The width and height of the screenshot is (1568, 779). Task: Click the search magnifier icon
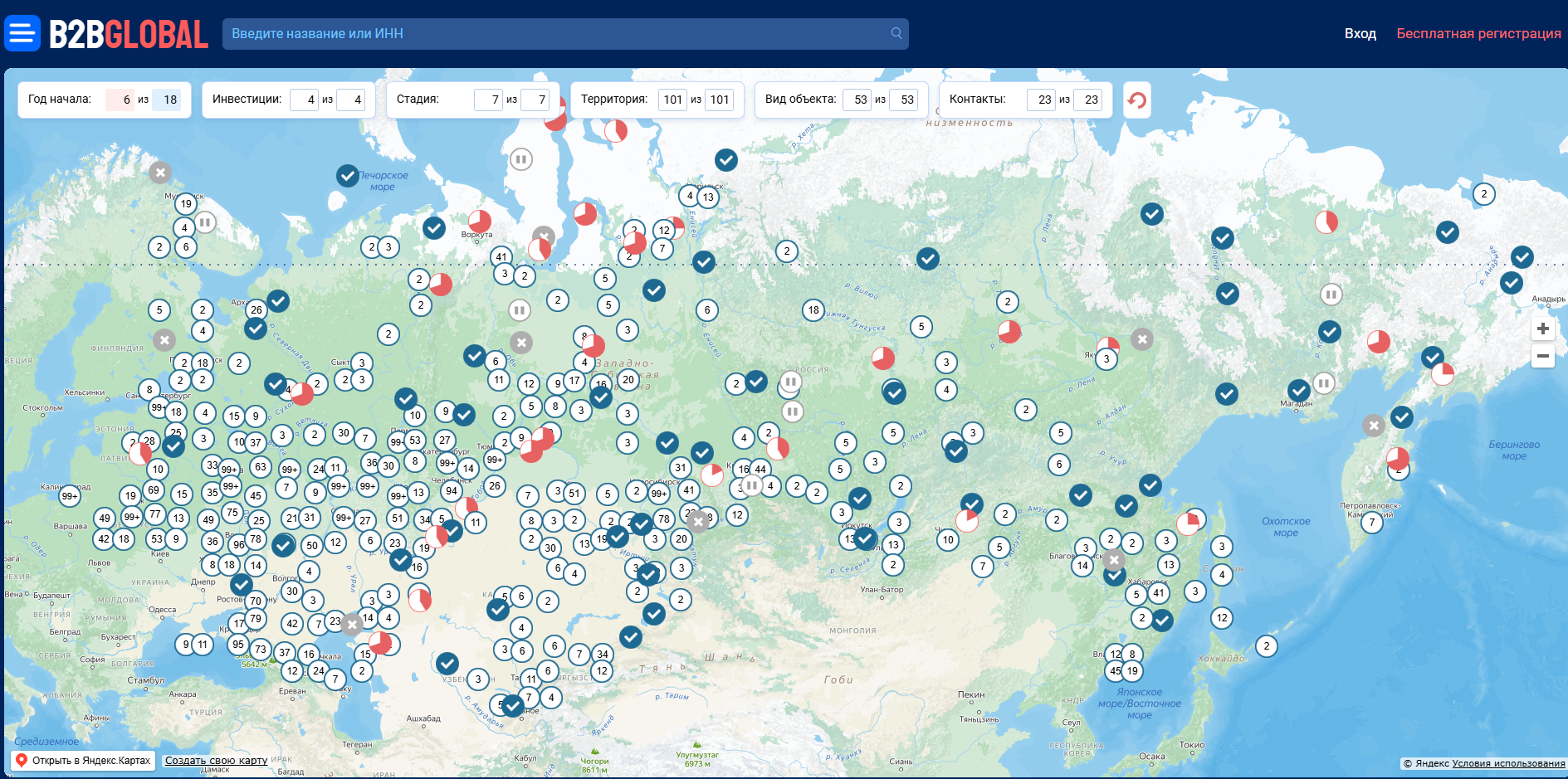(896, 33)
